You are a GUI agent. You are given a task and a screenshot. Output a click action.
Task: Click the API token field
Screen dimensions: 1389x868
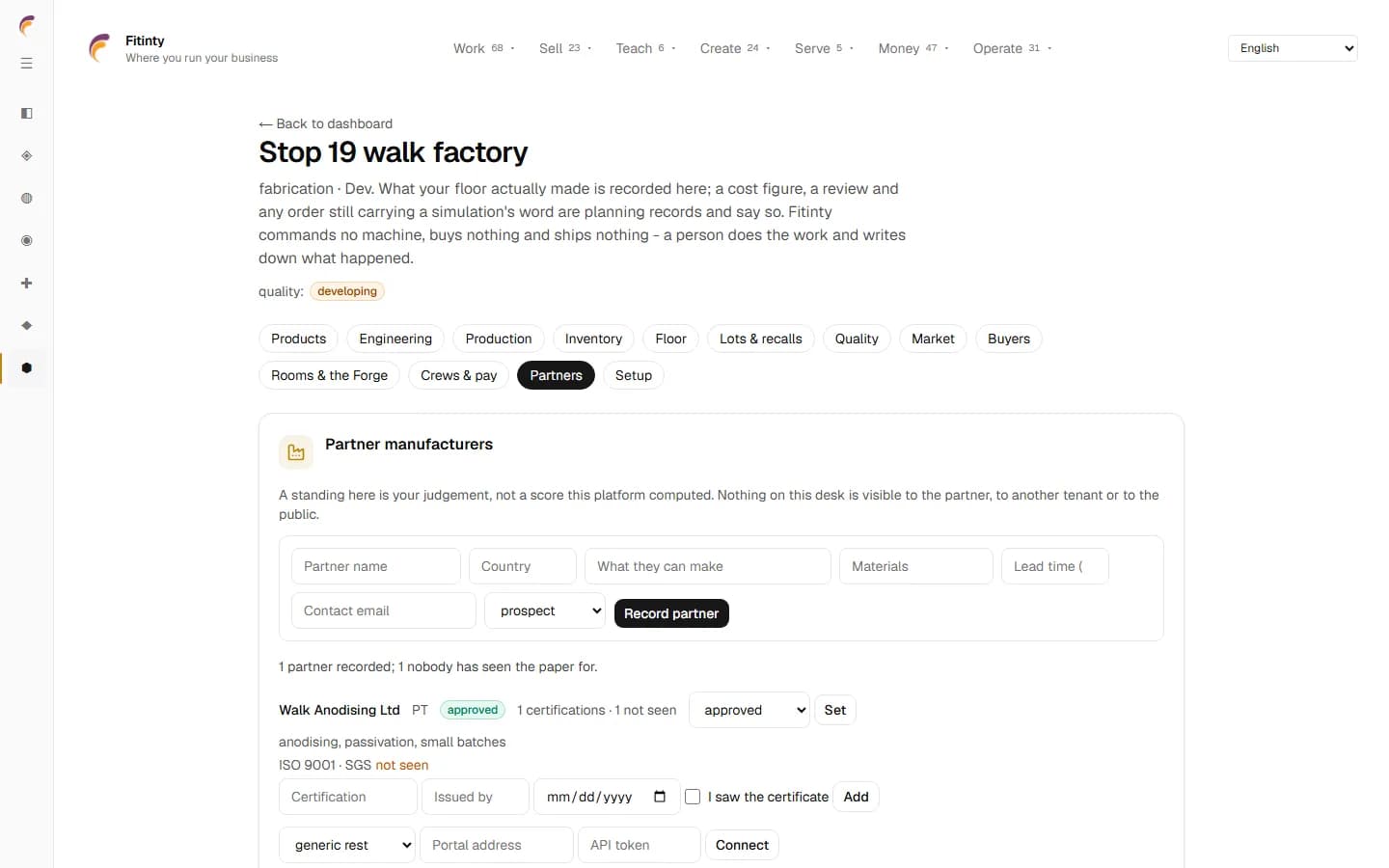[640, 845]
